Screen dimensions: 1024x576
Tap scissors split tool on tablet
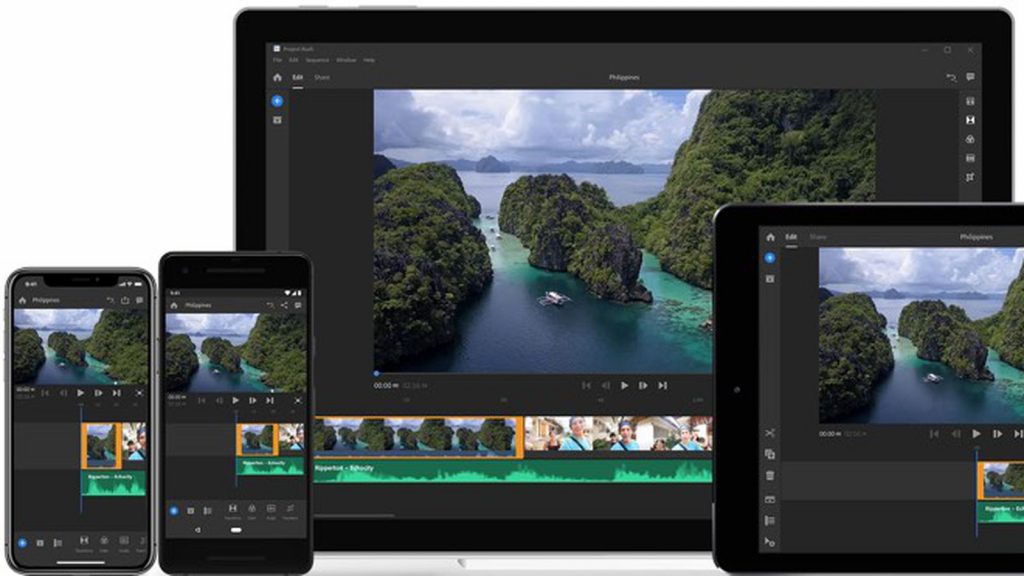(770, 433)
